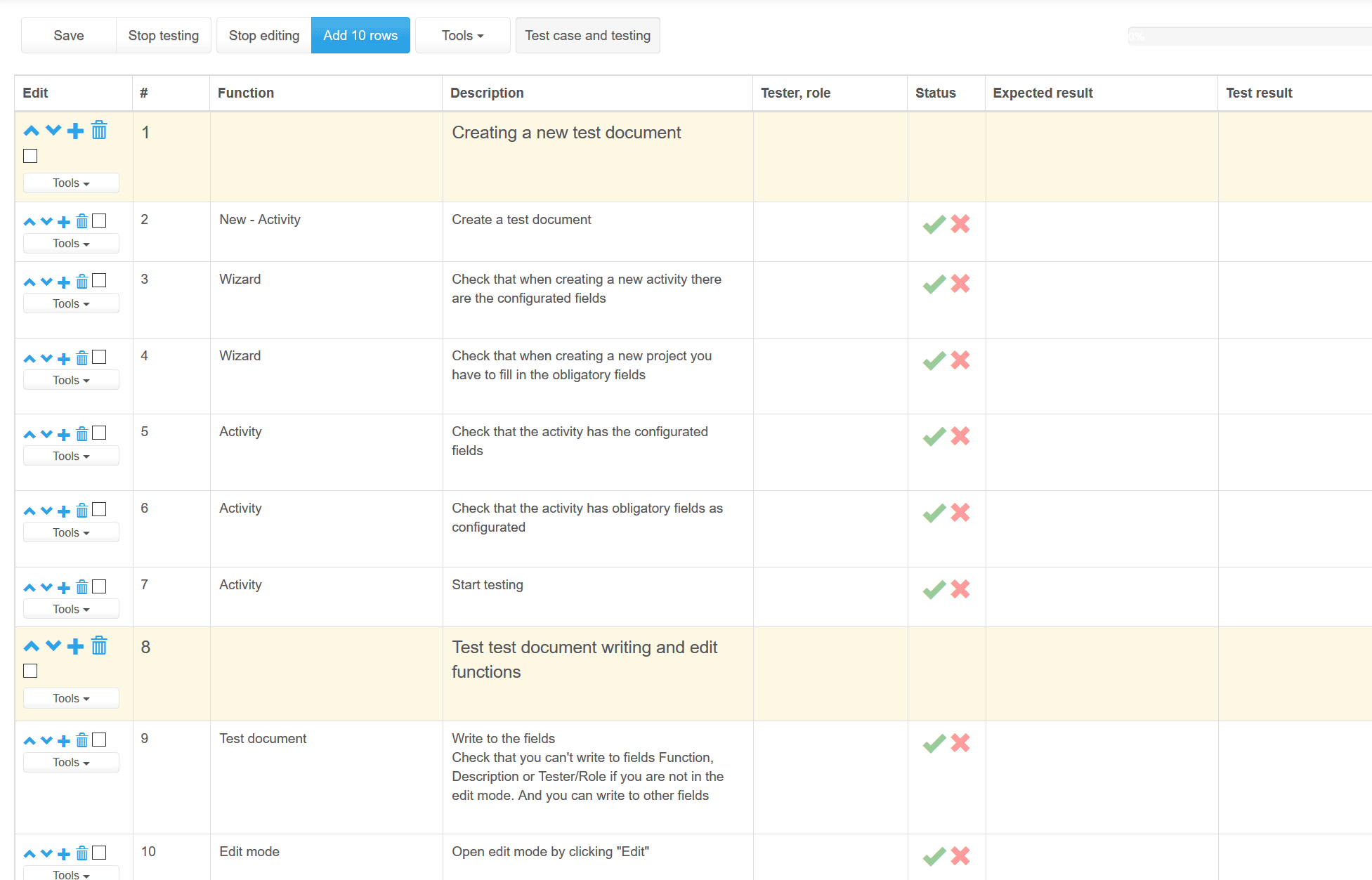
Task: Mark row 7 as failed
Action: point(960,589)
